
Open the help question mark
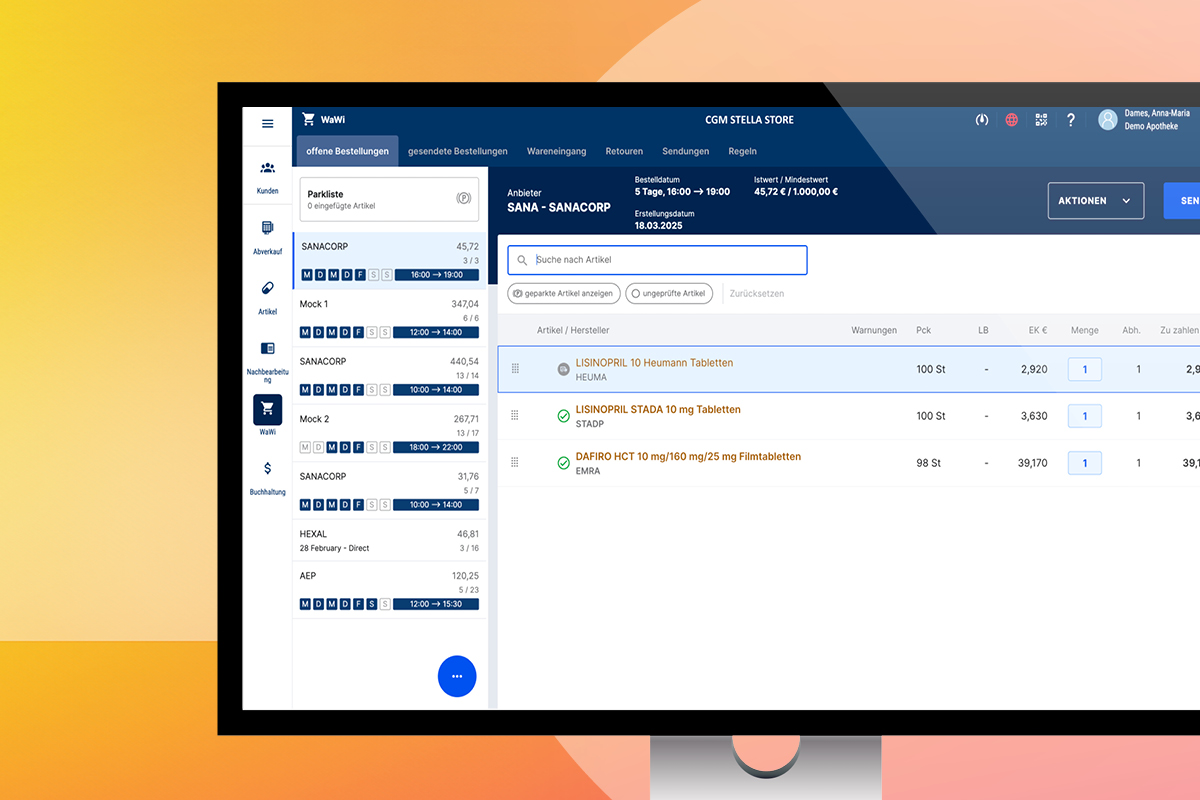(x=1071, y=120)
